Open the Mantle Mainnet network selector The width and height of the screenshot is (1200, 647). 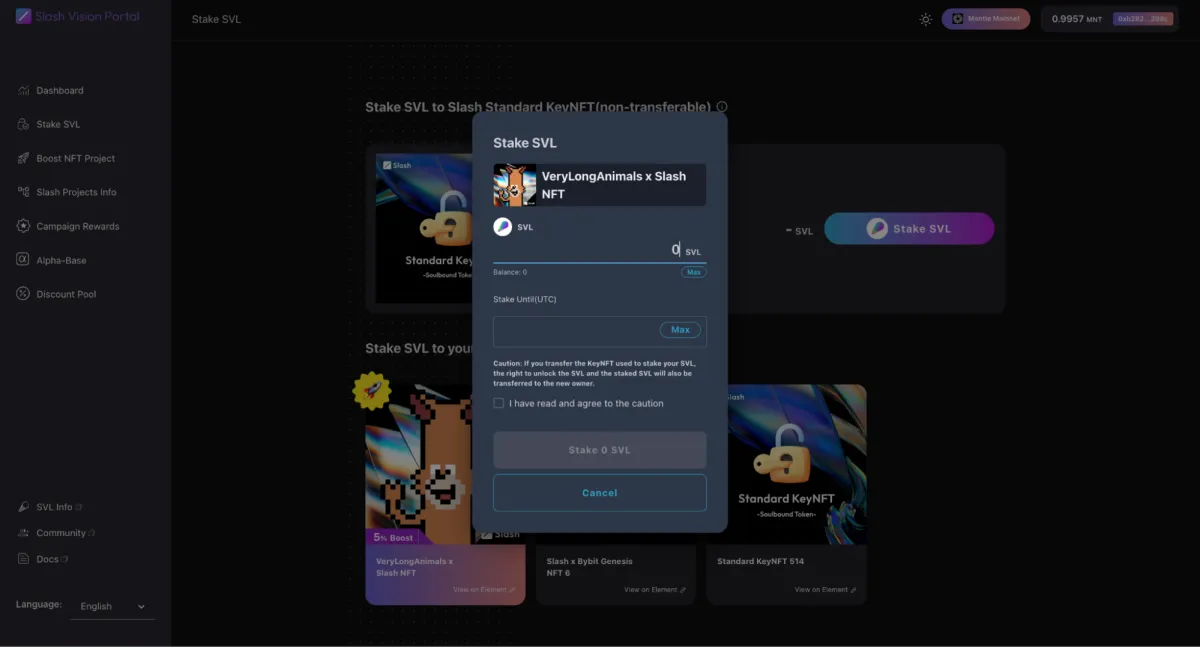(985, 19)
